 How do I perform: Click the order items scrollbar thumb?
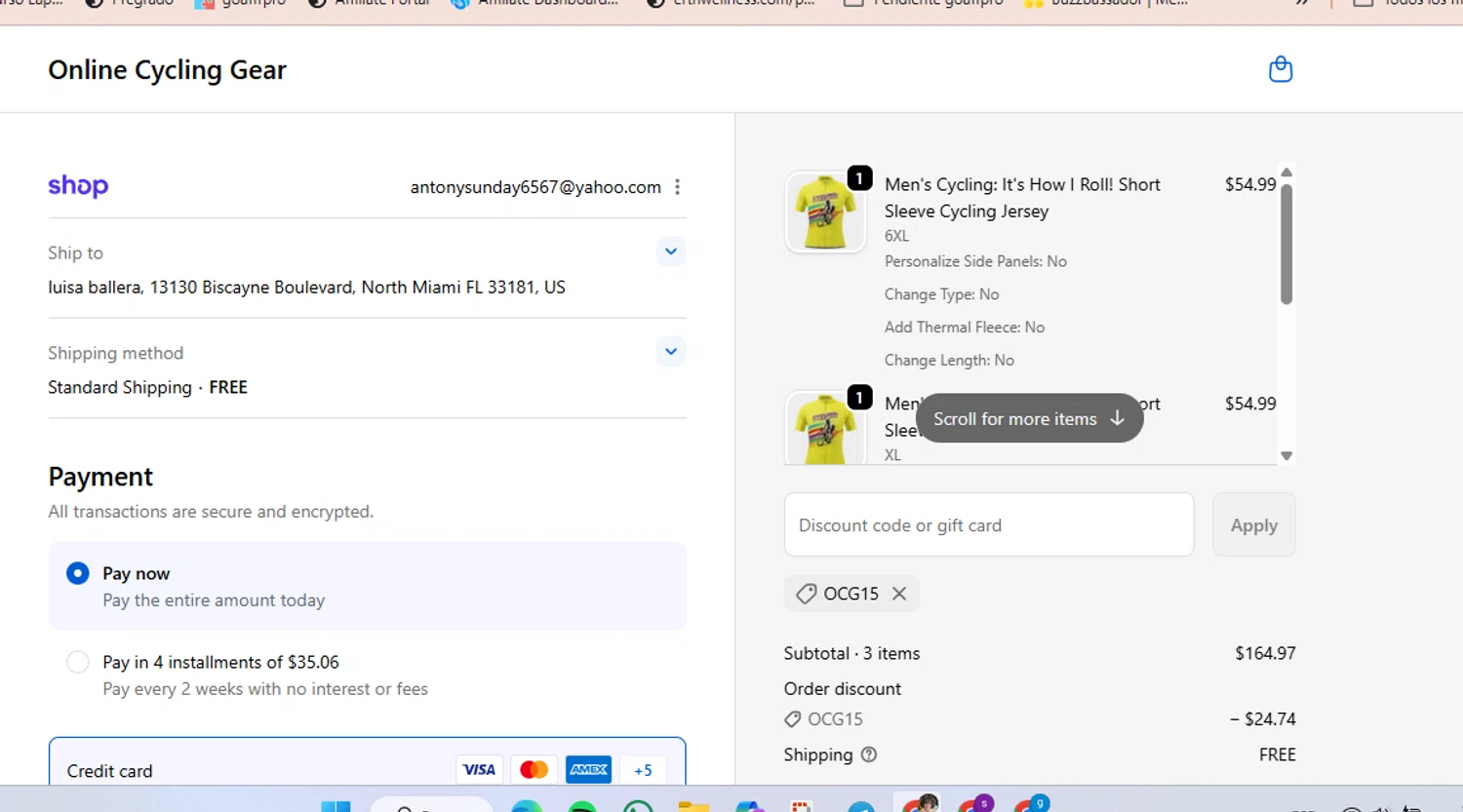(1286, 244)
